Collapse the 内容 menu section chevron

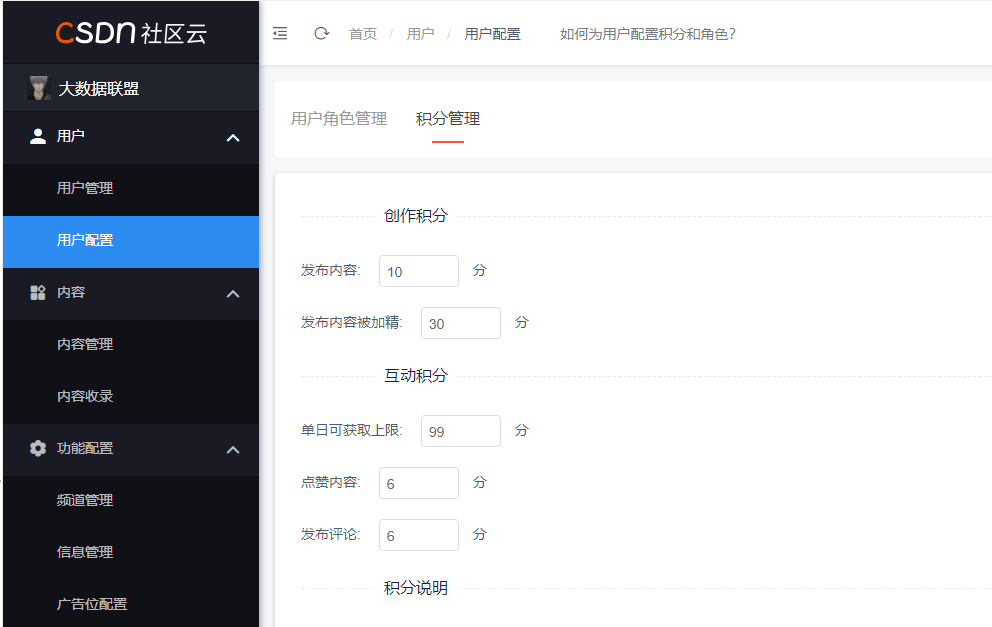pos(233,294)
